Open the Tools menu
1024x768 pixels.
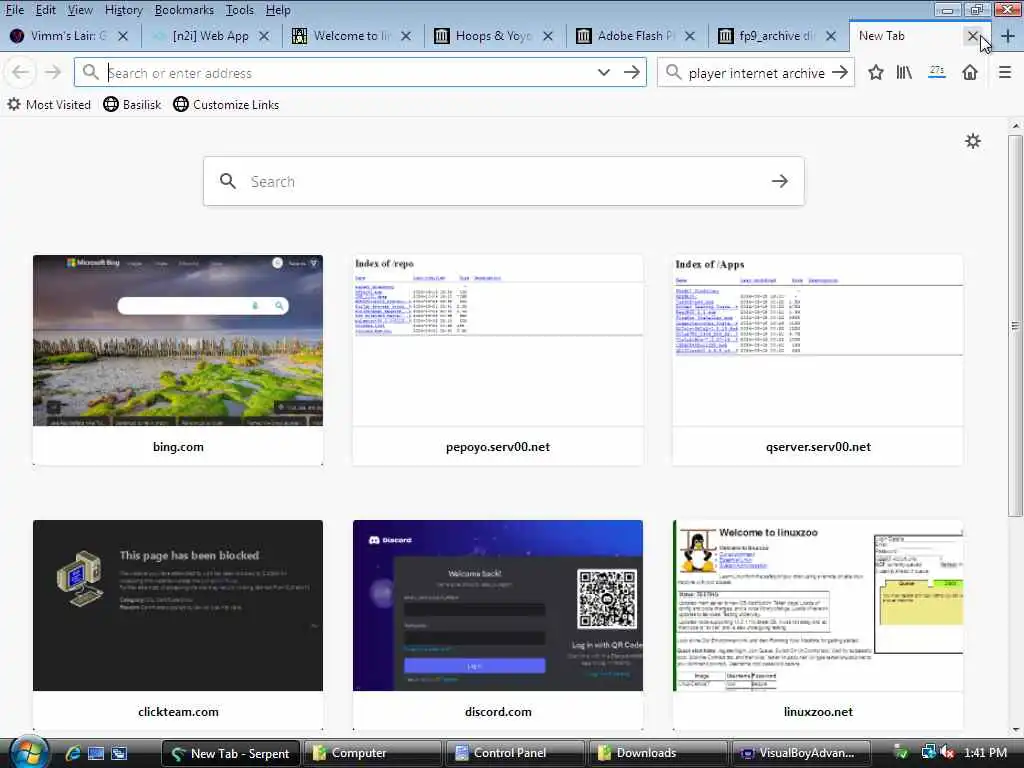point(240,10)
